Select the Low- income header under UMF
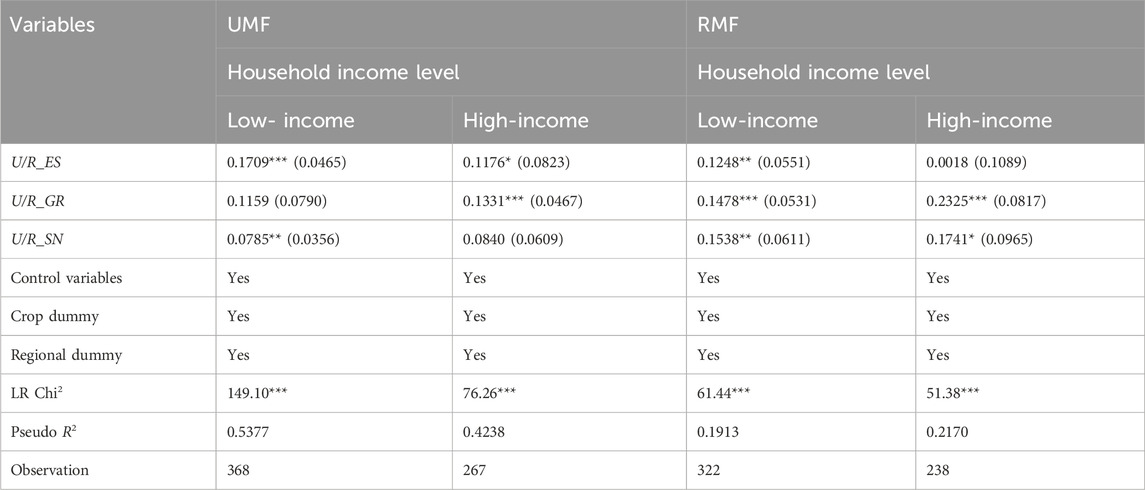1145x490 pixels. point(288,121)
